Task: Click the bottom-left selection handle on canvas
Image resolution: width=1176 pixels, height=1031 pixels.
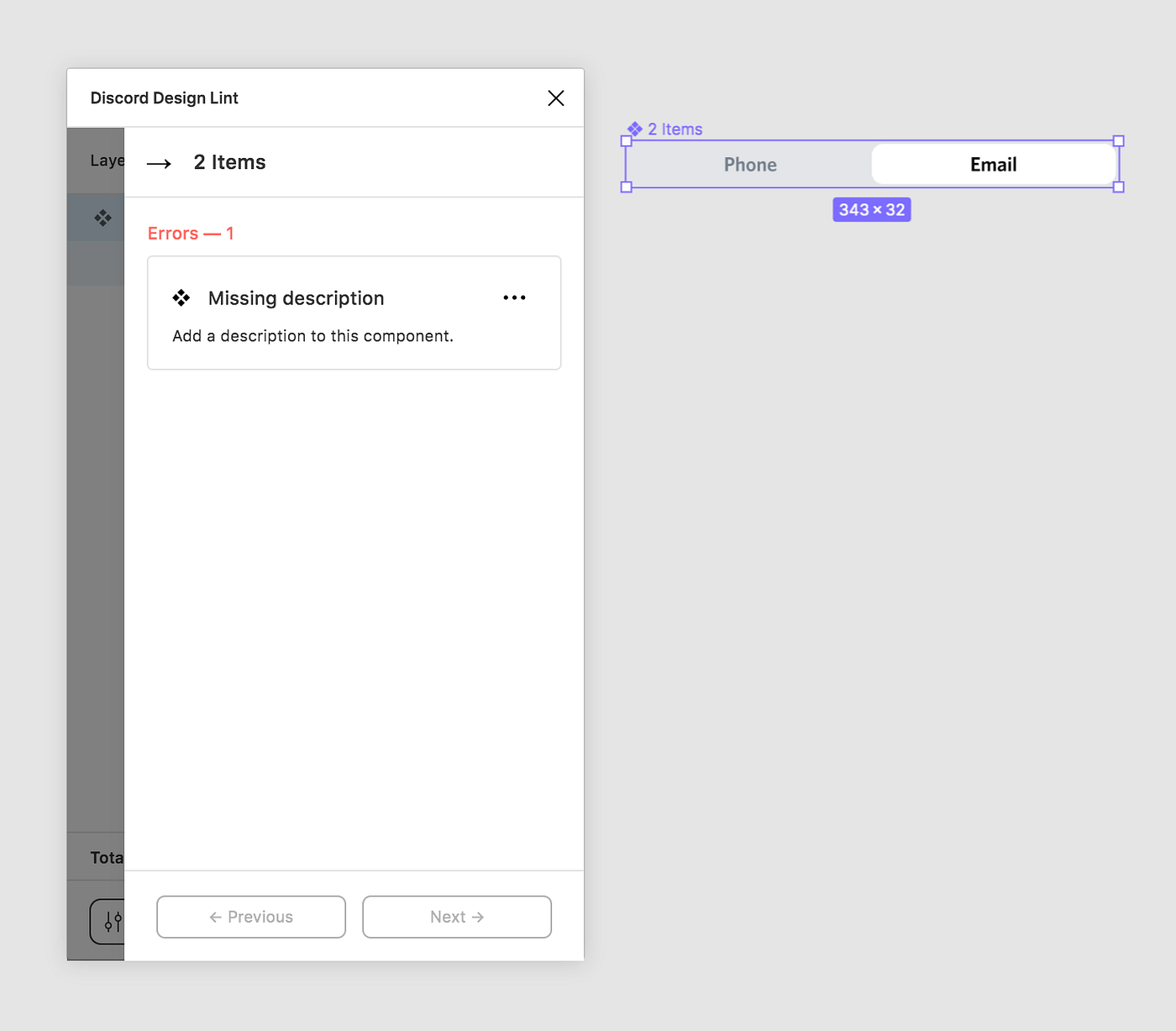Action: click(x=626, y=187)
